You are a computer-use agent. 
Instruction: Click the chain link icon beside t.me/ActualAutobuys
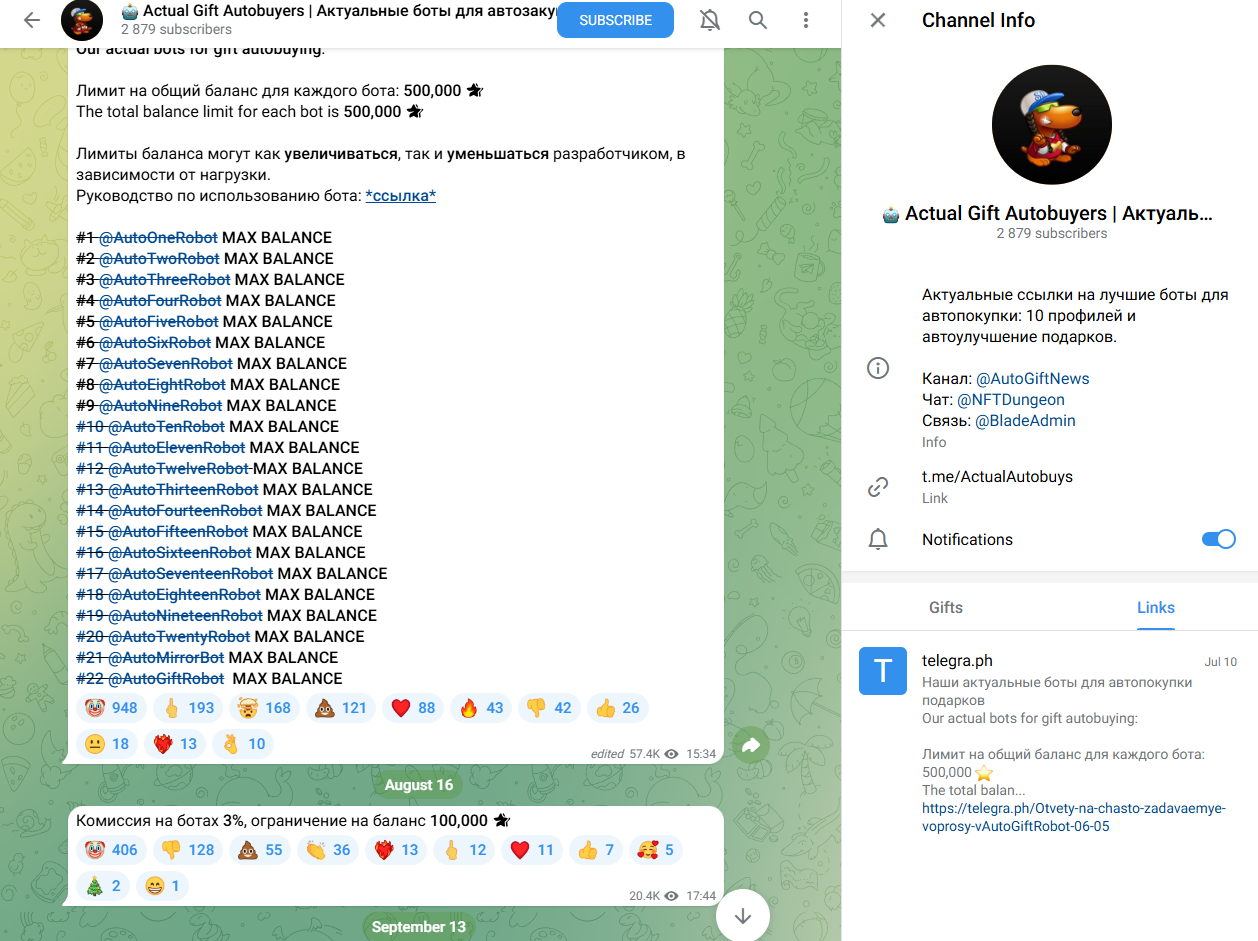click(878, 487)
